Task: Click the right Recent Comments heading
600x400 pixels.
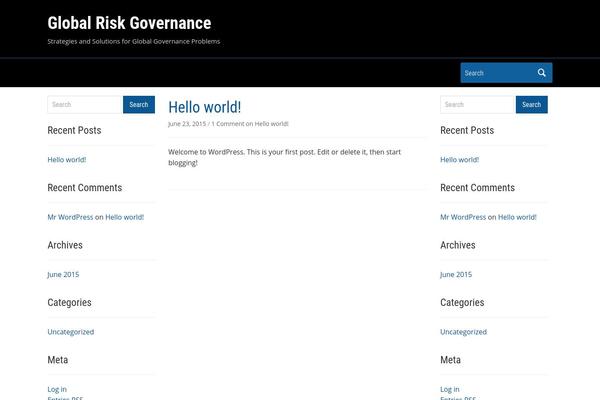Action: click(x=478, y=188)
